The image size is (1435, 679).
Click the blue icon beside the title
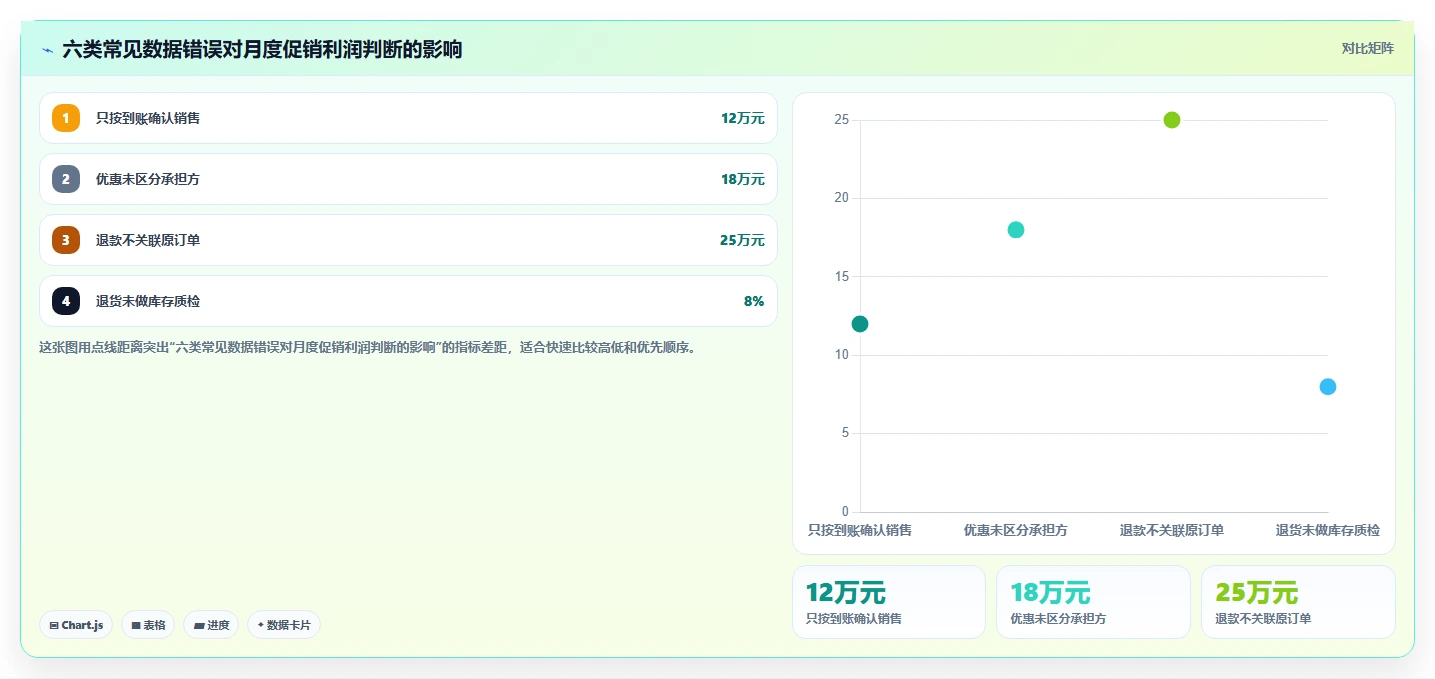tap(47, 50)
